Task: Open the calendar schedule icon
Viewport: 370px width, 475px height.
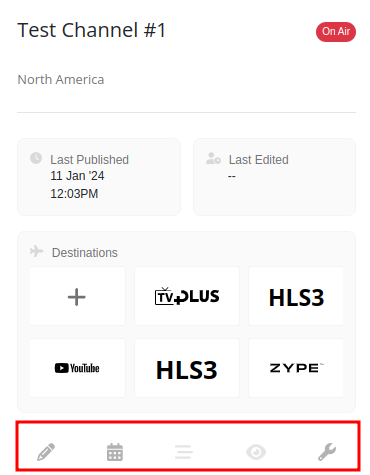Action: 115,452
